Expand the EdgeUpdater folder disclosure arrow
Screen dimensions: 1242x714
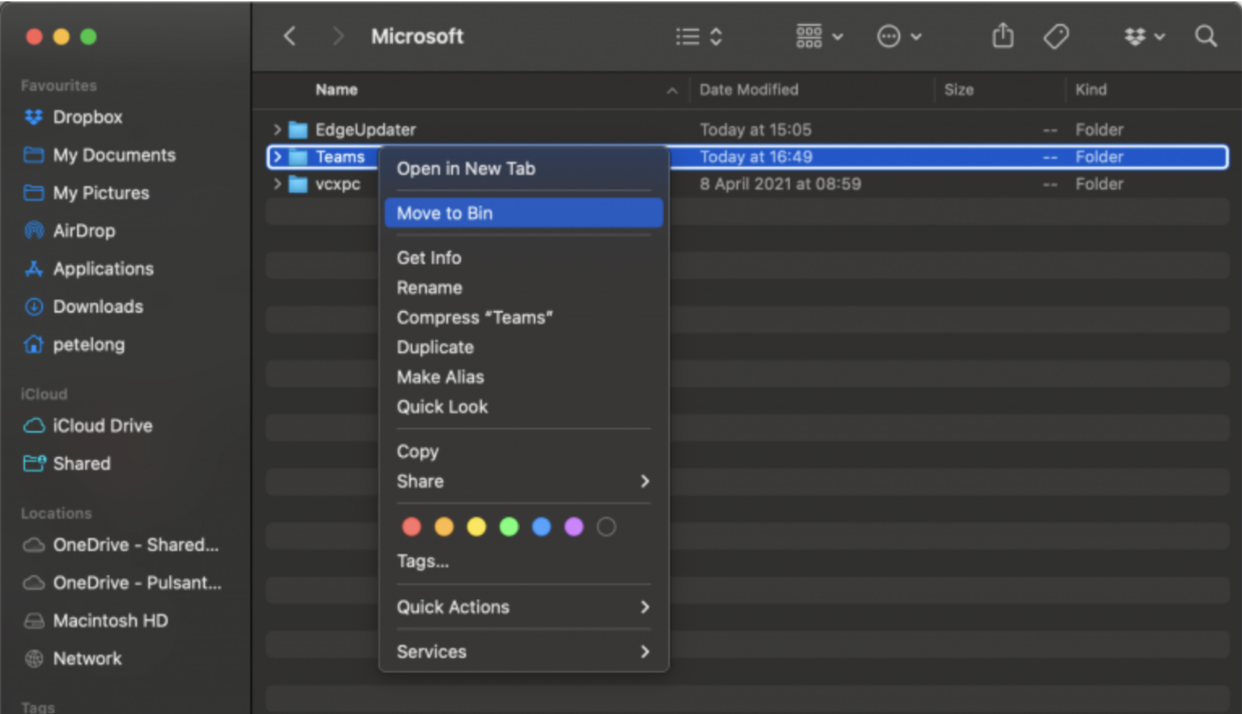277,130
